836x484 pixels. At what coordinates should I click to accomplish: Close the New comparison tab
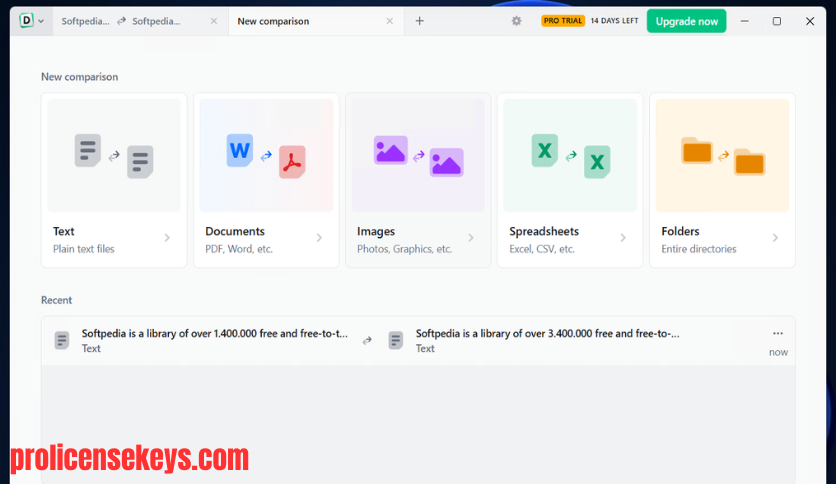click(x=390, y=21)
